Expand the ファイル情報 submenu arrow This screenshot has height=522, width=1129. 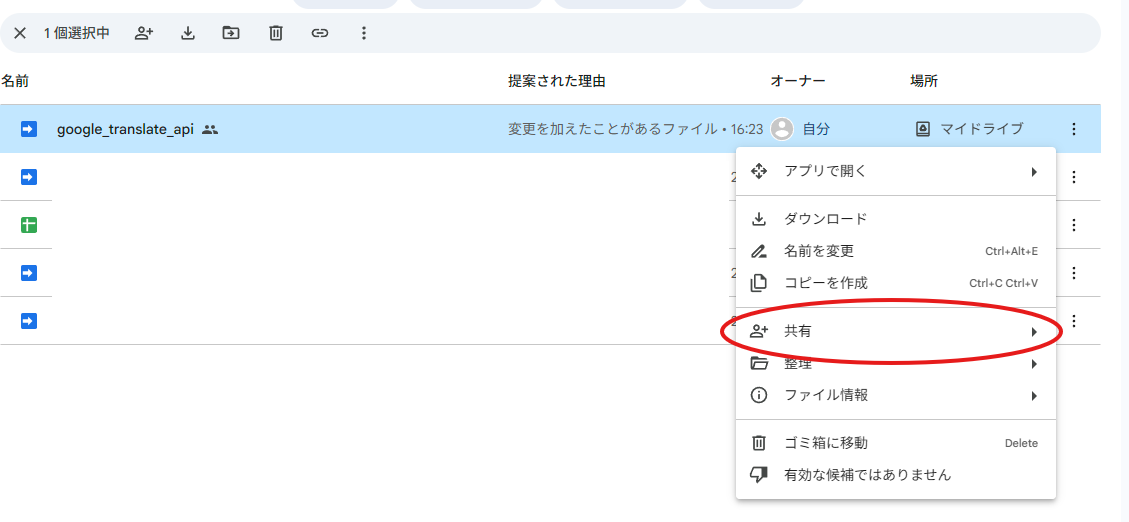coord(1034,395)
